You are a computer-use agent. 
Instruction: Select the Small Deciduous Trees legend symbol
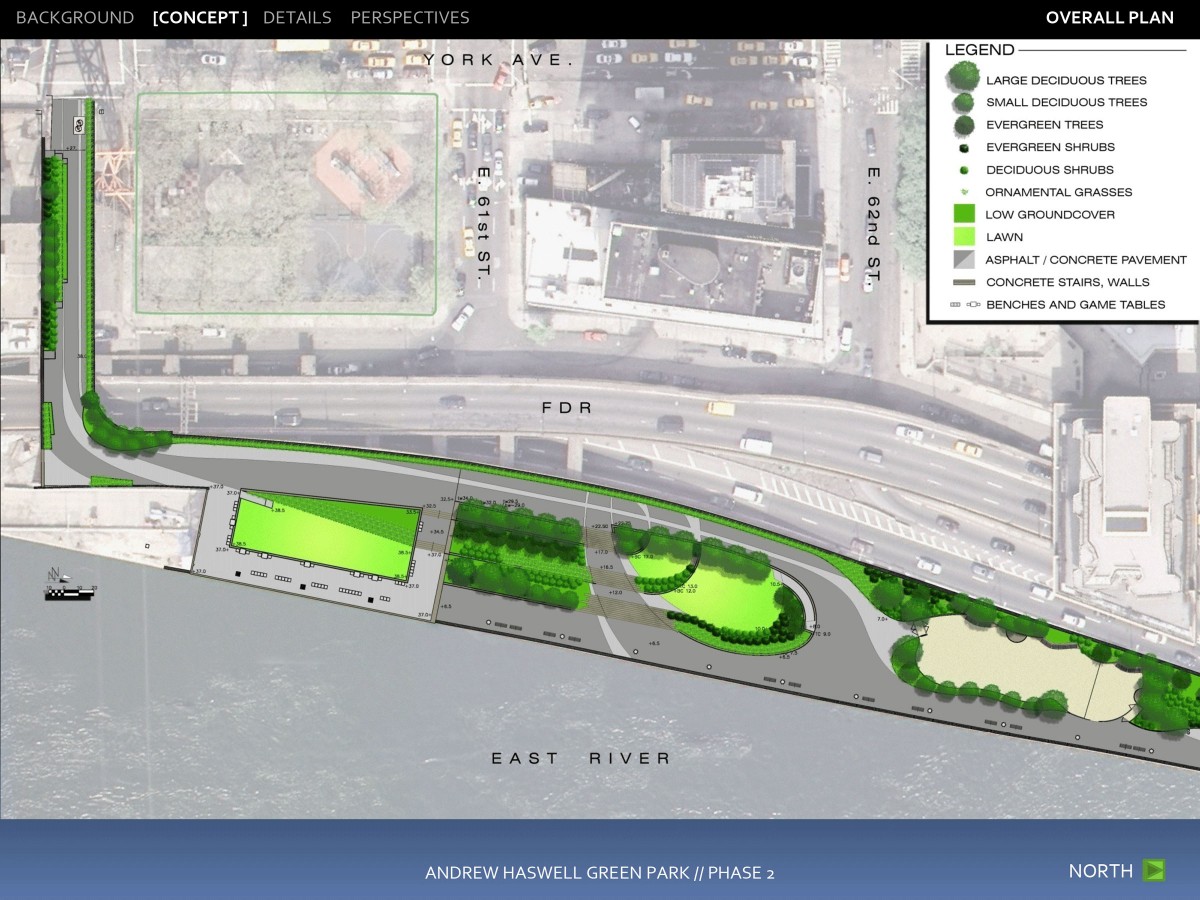coord(963,102)
